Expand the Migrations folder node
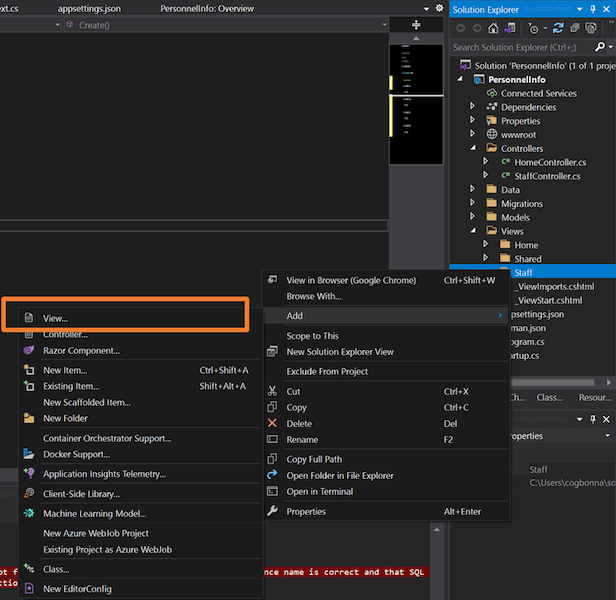Screen dimensions: 616x600 pos(473,203)
